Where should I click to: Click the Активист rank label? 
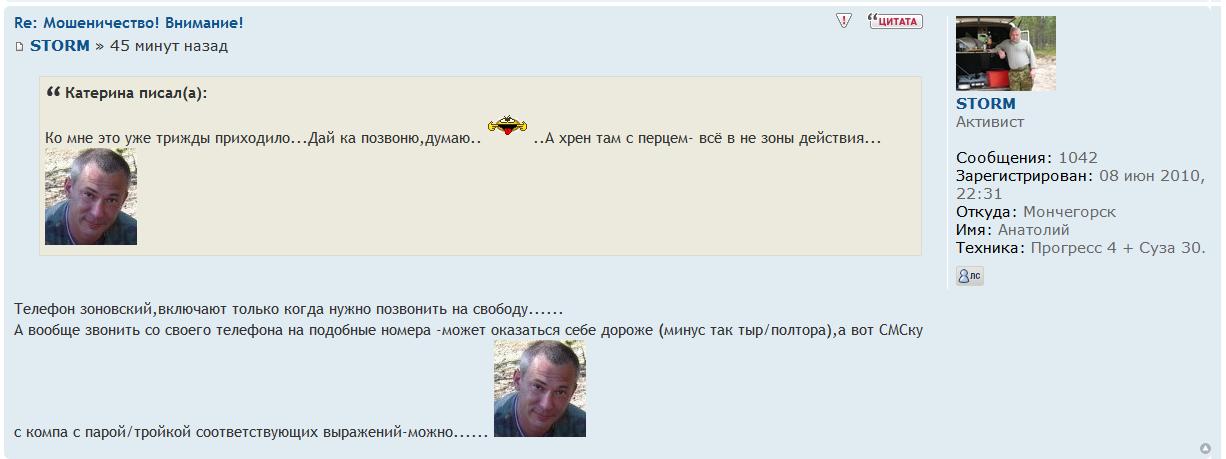click(990, 122)
